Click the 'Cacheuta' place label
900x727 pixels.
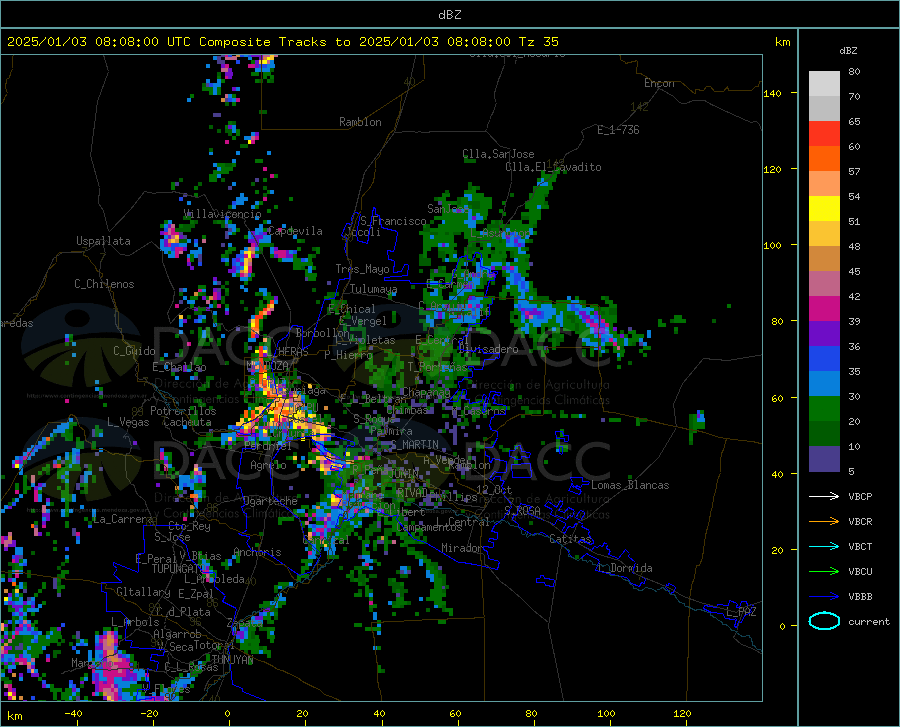187,422
